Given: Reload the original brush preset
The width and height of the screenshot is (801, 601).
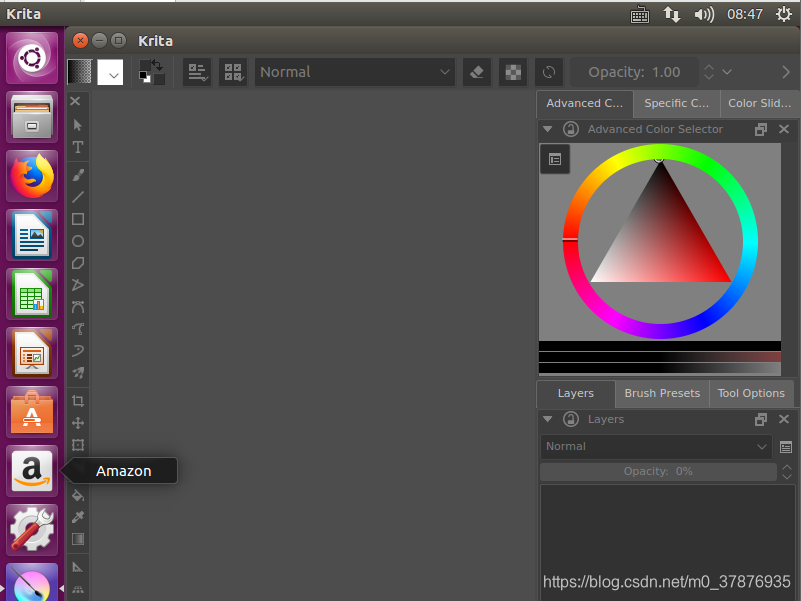Looking at the screenshot, I should [x=549, y=72].
